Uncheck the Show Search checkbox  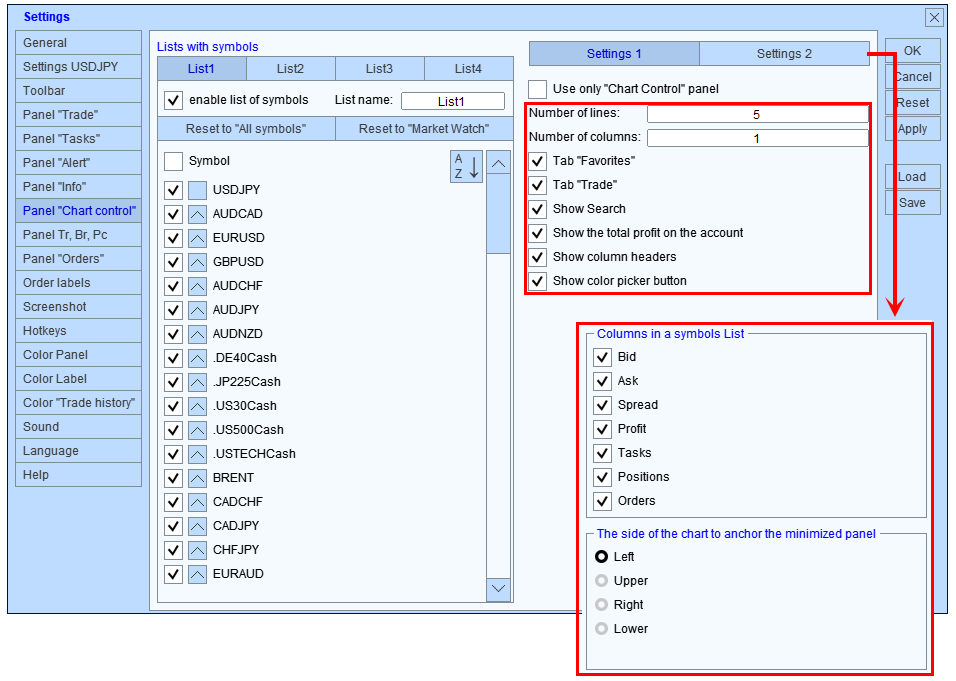pyautogui.click(x=538, y=209)
